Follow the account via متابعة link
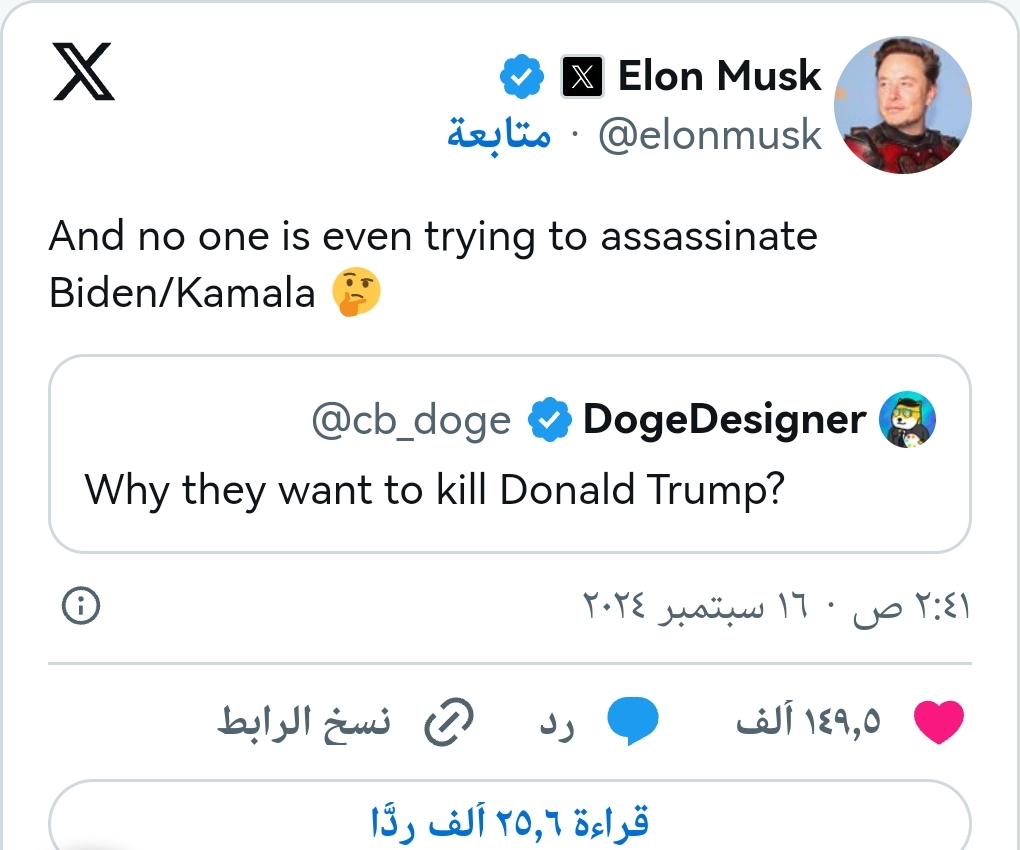 click(498, 135)
